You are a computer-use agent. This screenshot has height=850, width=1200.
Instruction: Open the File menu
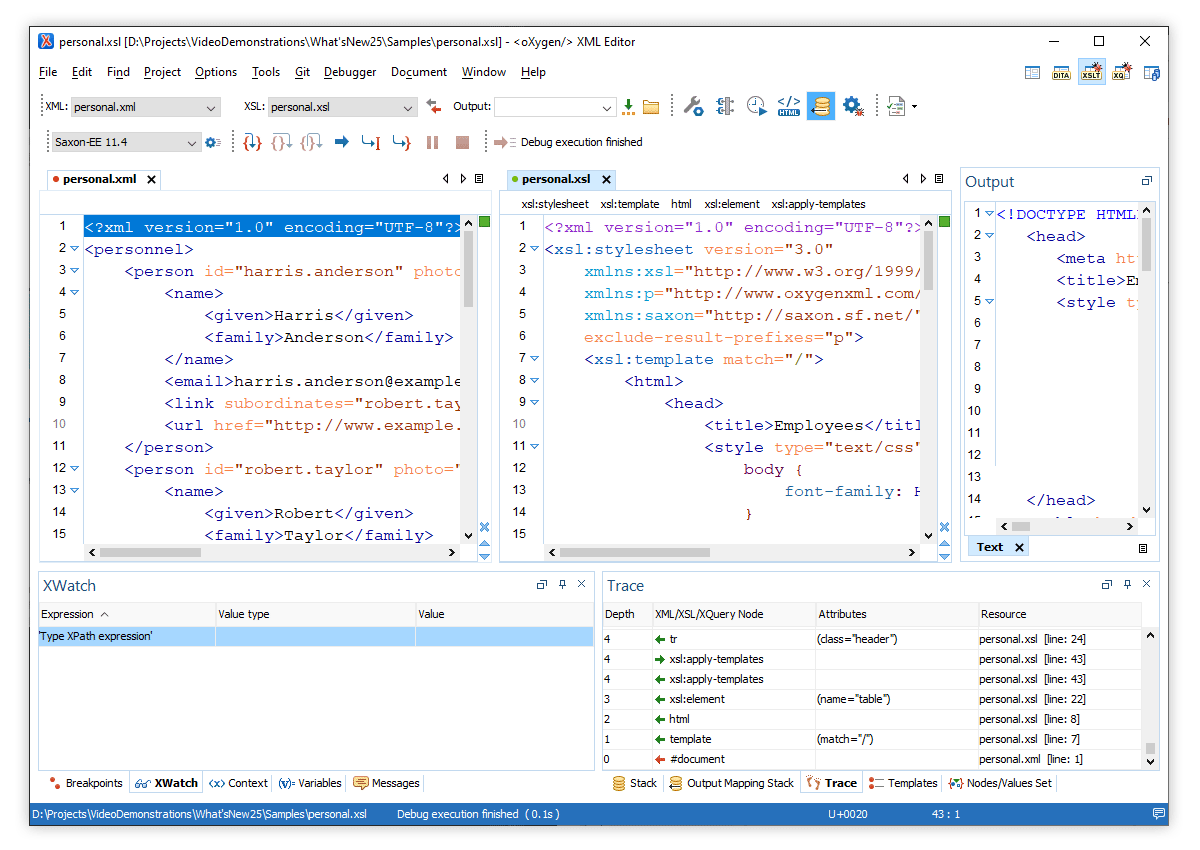(48, 72)
